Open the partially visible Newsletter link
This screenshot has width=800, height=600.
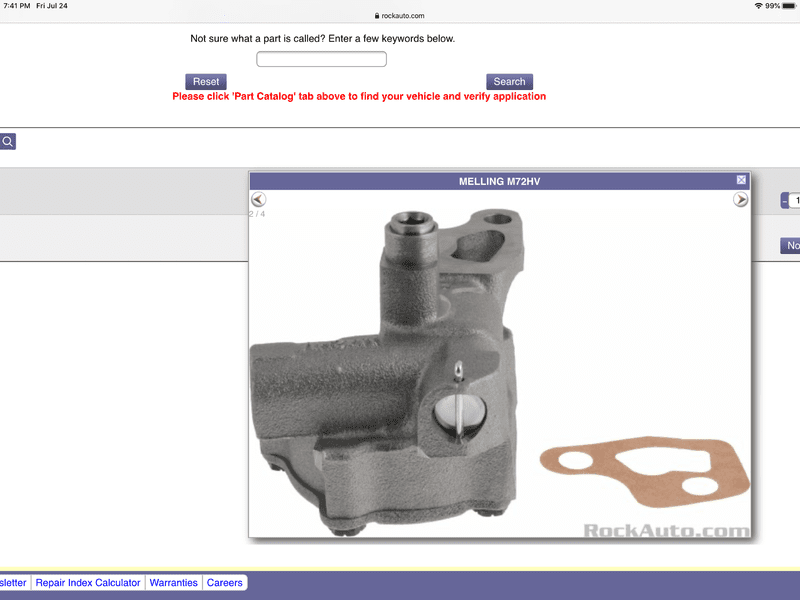[13, 582]
